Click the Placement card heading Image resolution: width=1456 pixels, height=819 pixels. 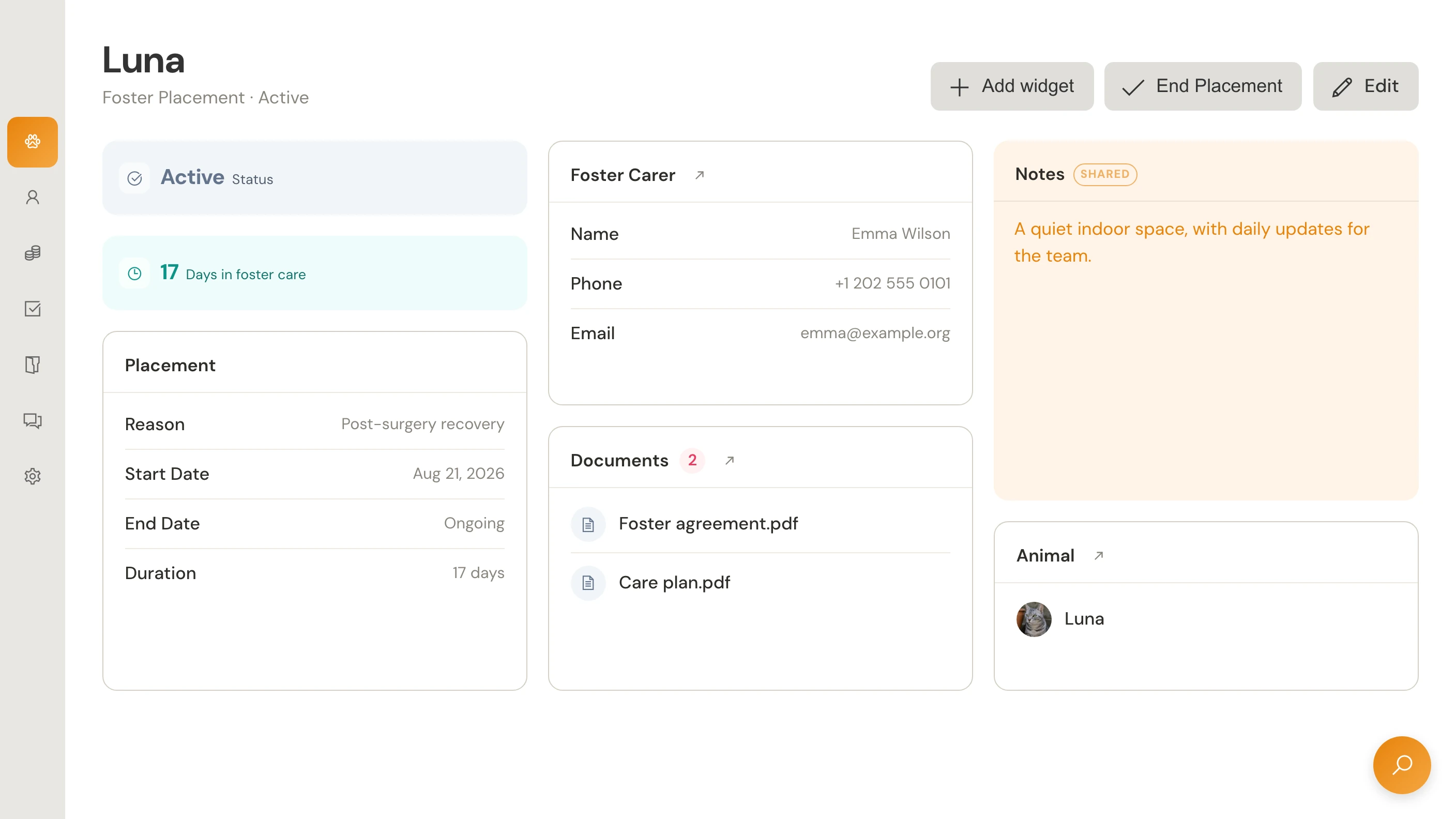pos(170,365)
